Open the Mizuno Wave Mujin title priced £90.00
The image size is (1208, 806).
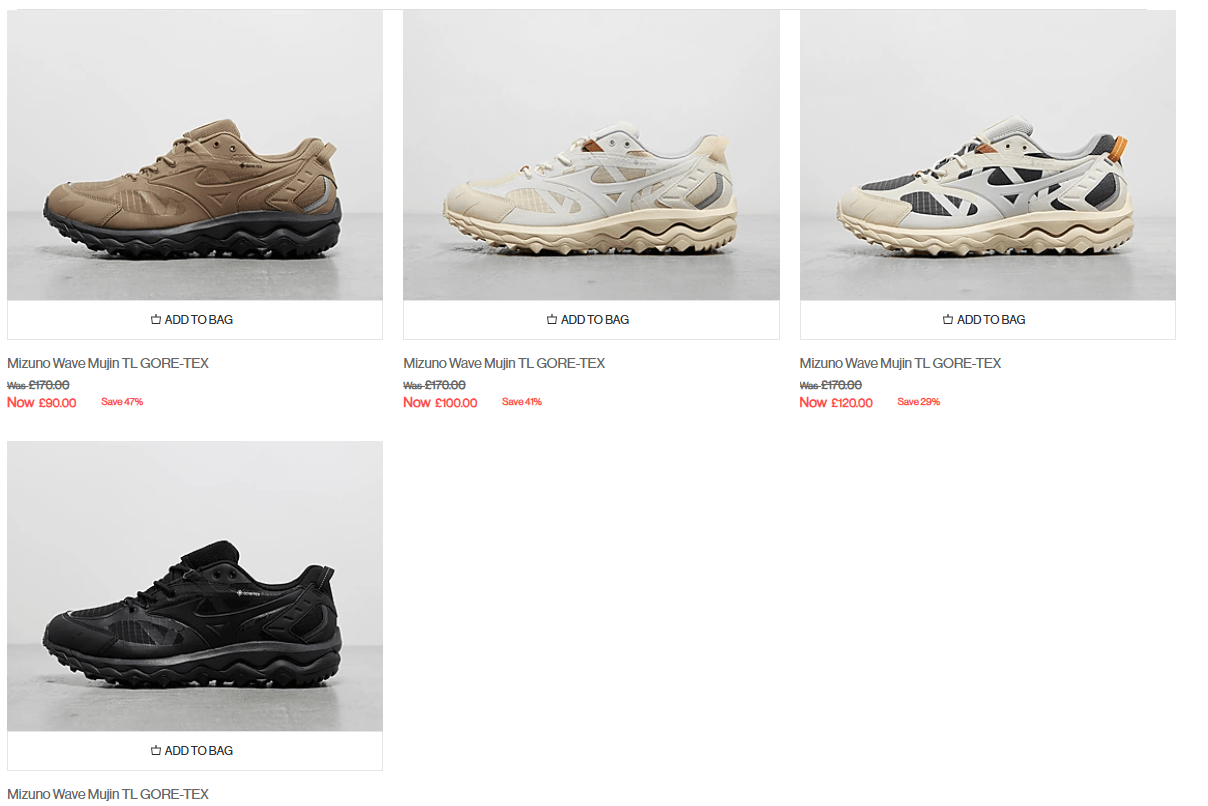click(108, 363)
